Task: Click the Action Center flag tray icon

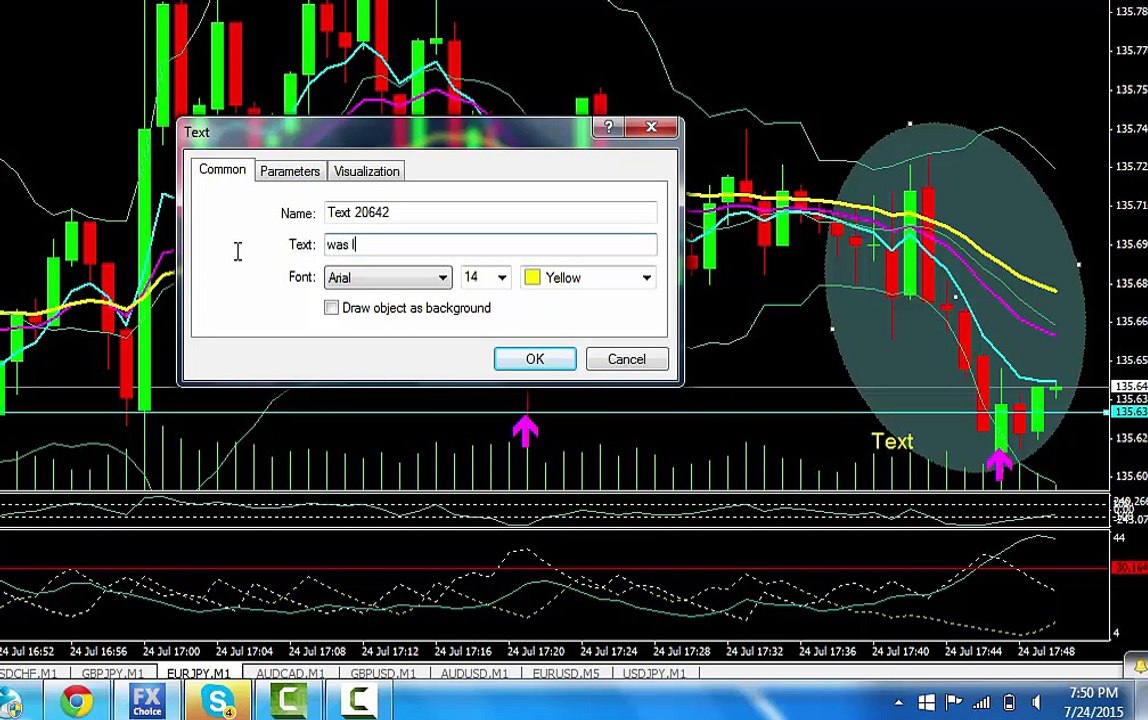Action: pos(953,702)
